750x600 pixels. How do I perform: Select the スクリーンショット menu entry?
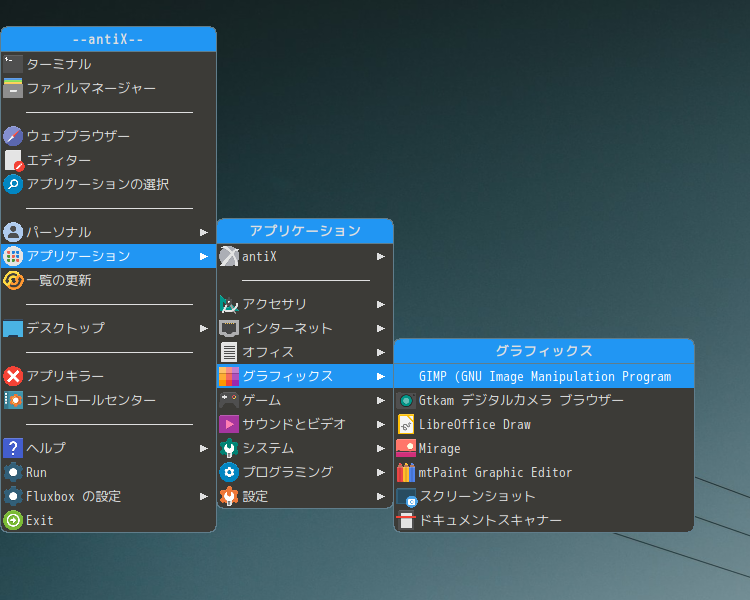coord(544,496)
